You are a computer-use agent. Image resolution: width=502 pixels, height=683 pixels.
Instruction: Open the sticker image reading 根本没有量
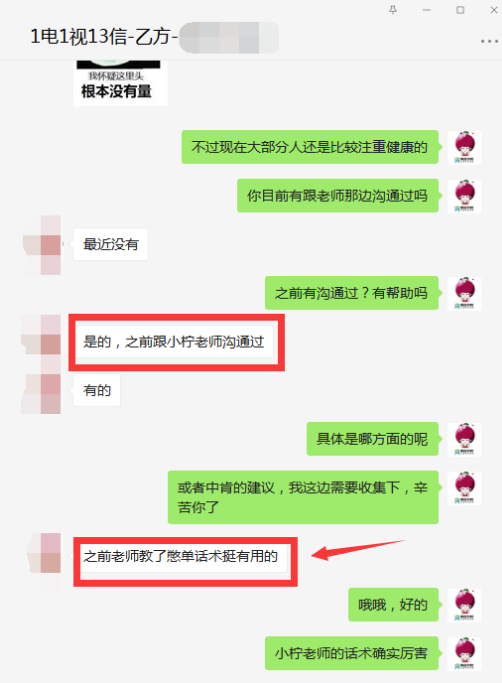[120, 83]
